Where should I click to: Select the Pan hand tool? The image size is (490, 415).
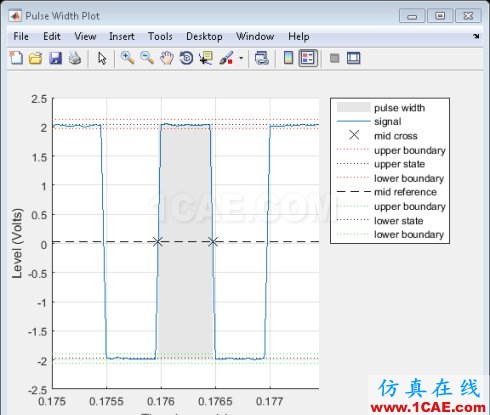167,58
